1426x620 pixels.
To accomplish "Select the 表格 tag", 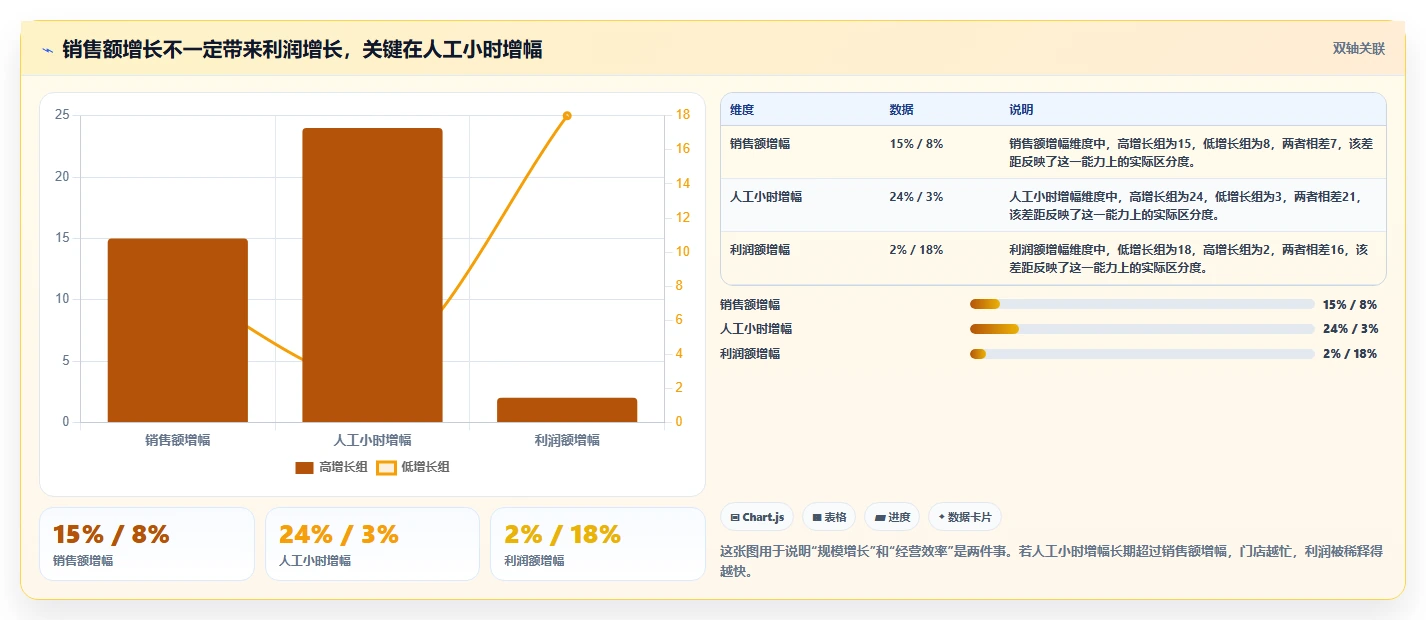I will pyautogui.click(x=829, y=517).
